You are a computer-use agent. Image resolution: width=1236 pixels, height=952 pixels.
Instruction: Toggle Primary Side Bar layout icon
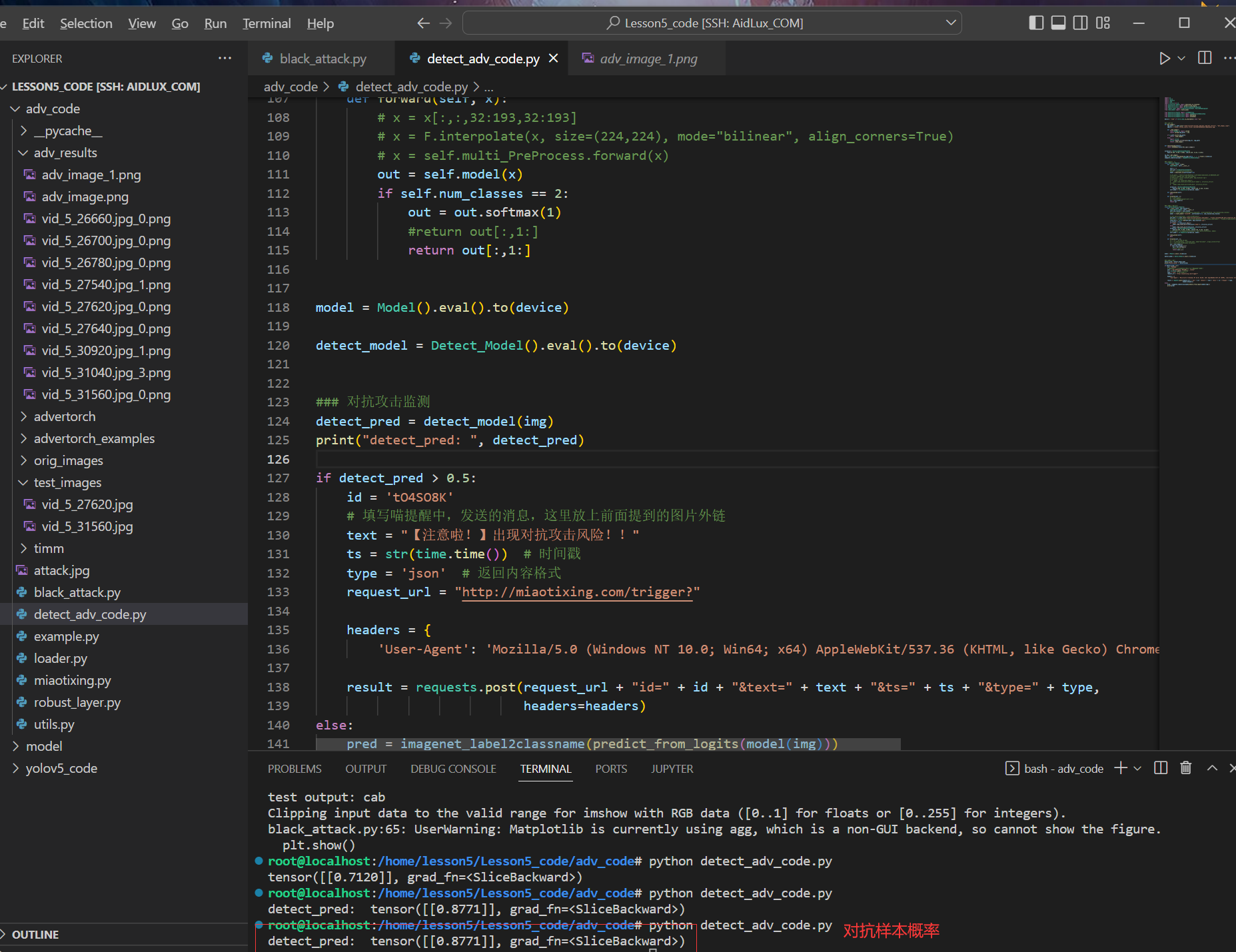point(1036,23)
